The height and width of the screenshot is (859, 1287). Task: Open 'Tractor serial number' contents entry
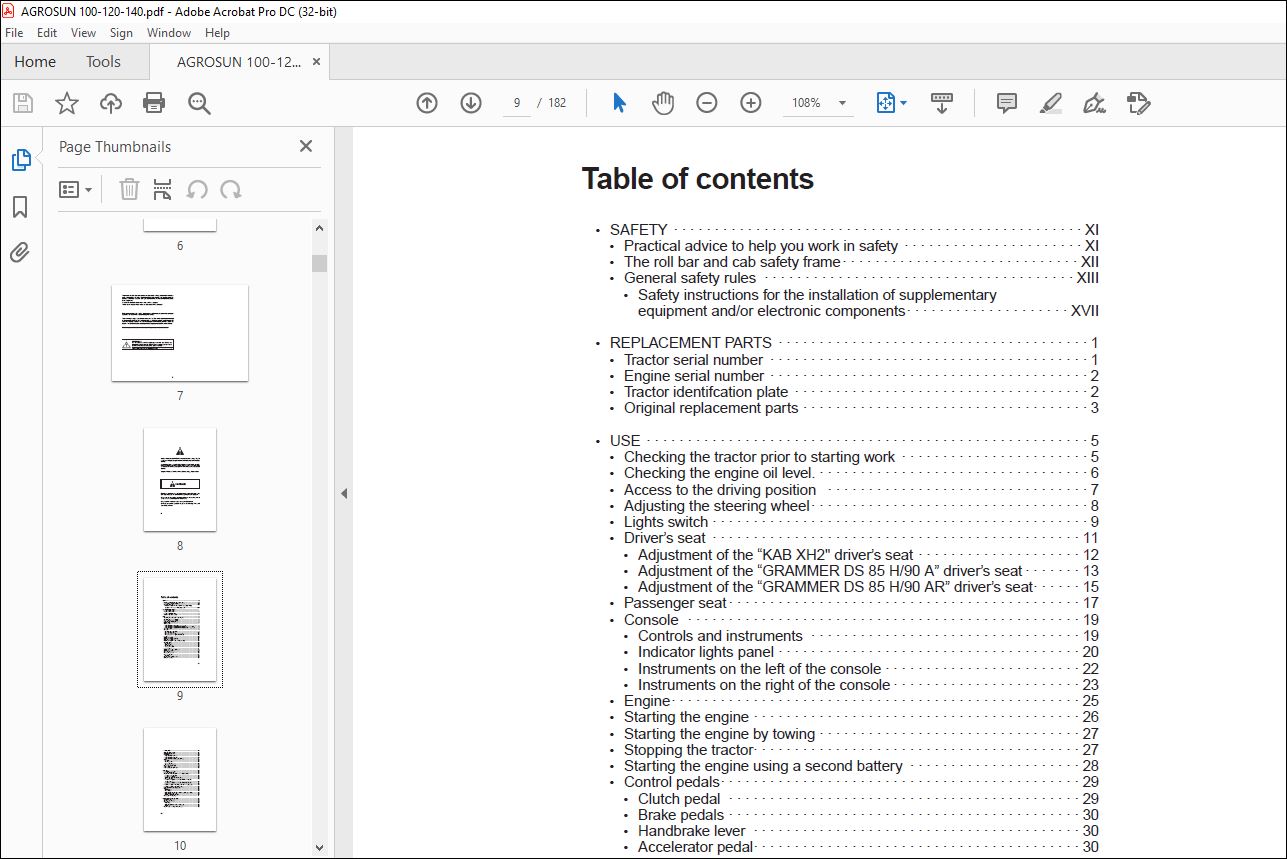coord(693,360)
